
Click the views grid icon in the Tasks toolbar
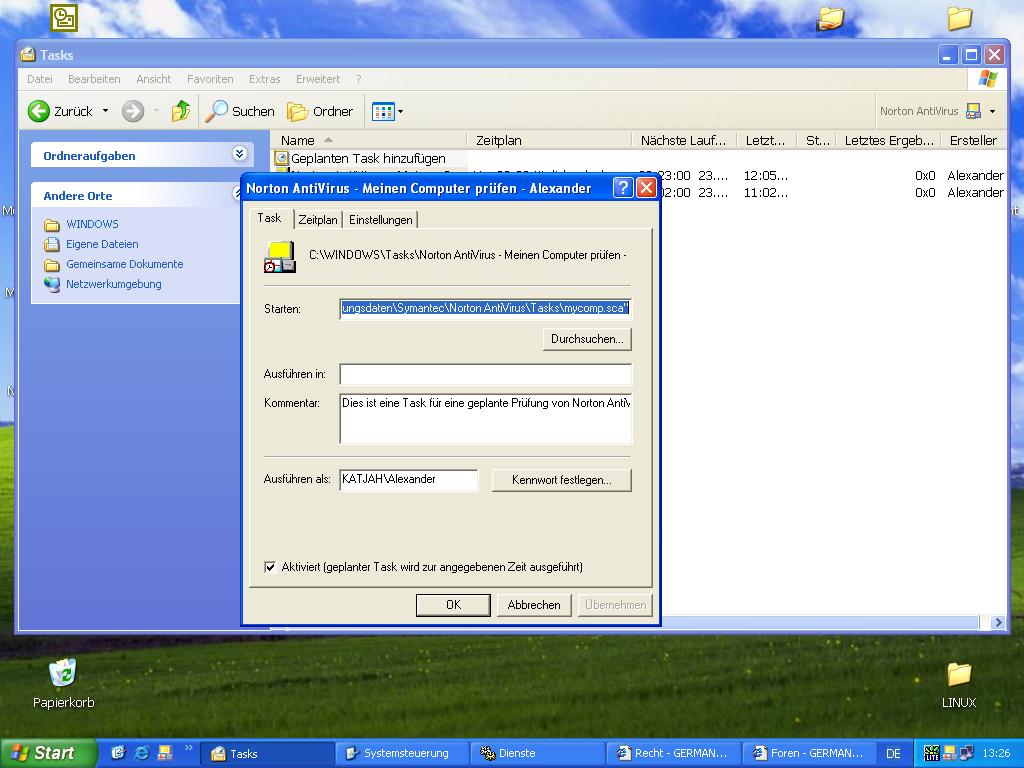[383, 112]
